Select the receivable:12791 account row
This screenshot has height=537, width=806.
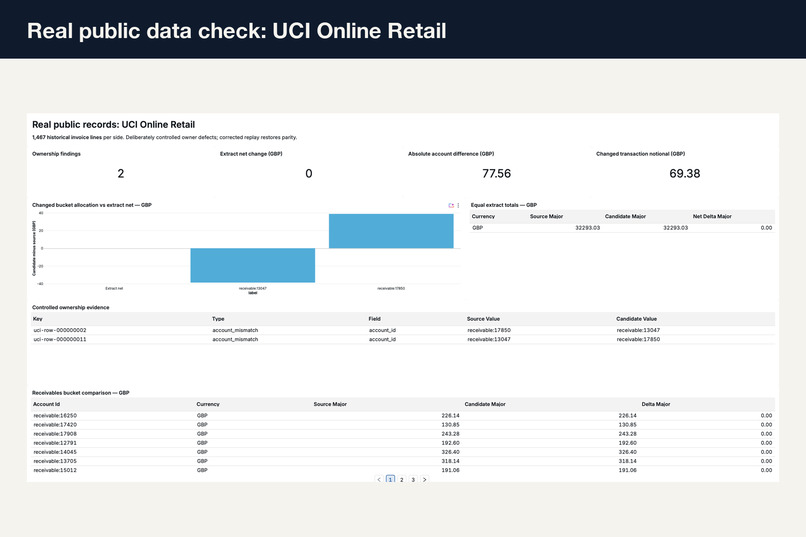pyautogui.click(x=402, y=443)
